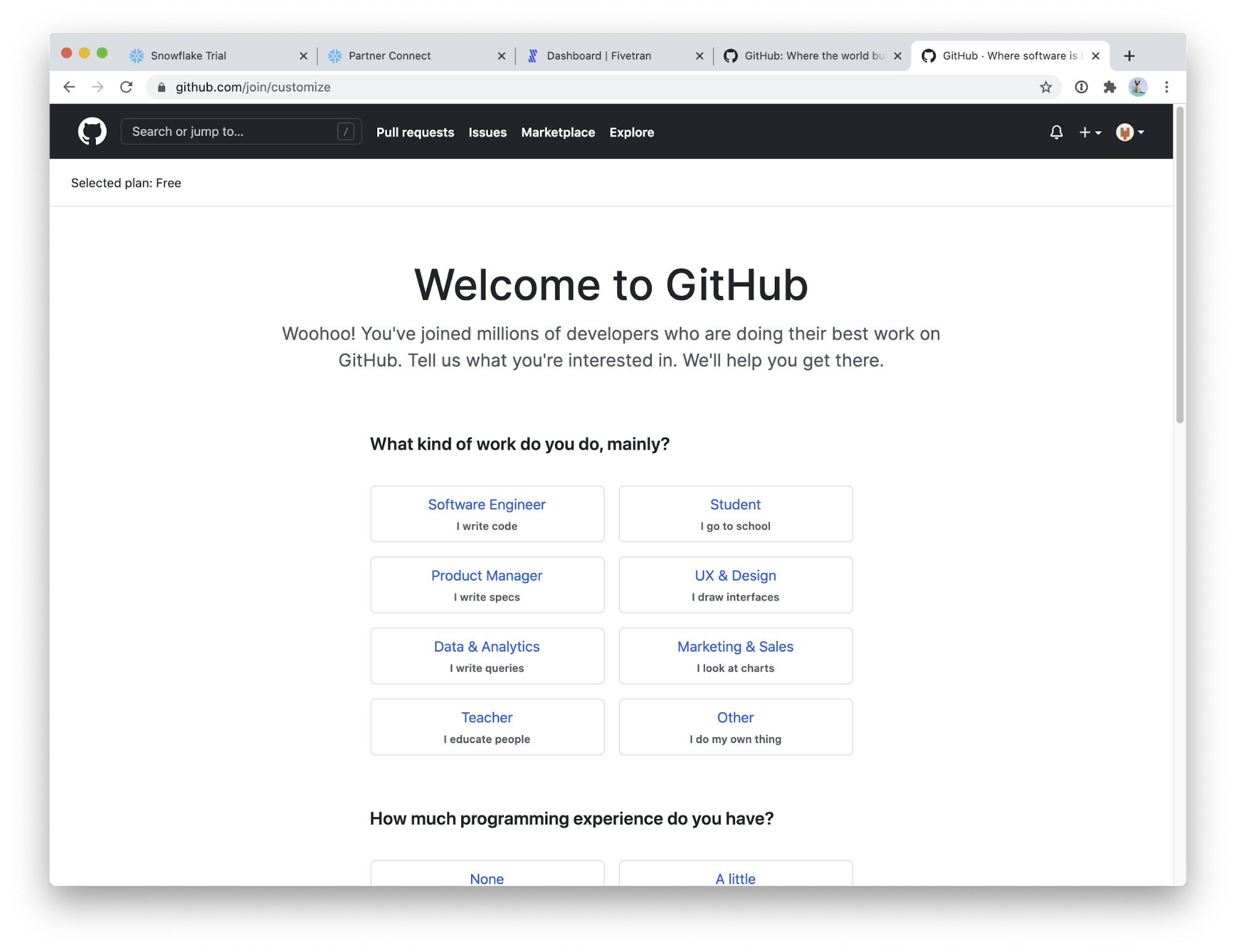The width and height of the screenshot is (1236, 952).
Task: Click the page vertical scrollbar
Action: pyautogui.click(x=1180, y=266)
